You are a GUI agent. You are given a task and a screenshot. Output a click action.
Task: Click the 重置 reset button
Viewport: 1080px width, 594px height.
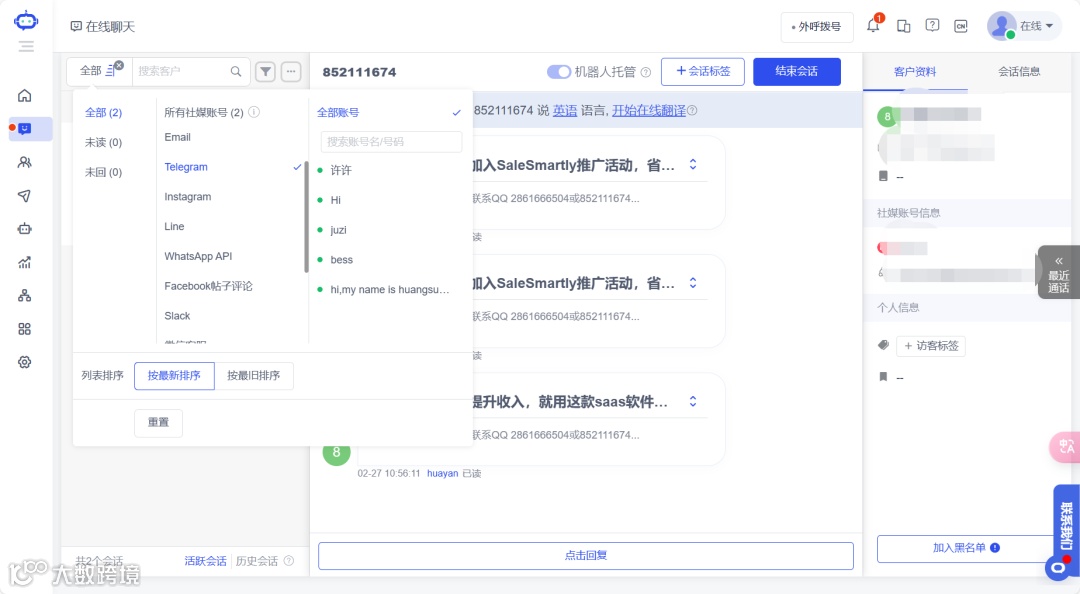(158, 422)
